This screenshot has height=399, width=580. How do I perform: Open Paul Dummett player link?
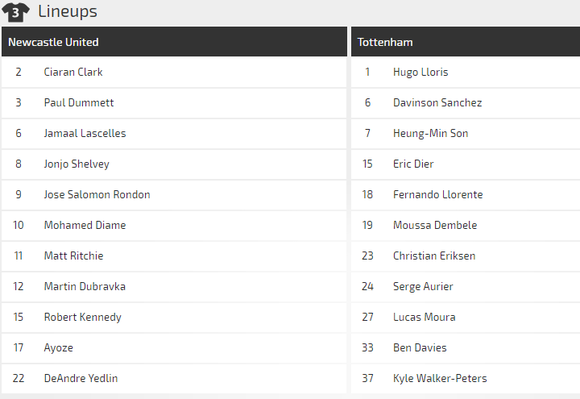click(x=79, y=102)
